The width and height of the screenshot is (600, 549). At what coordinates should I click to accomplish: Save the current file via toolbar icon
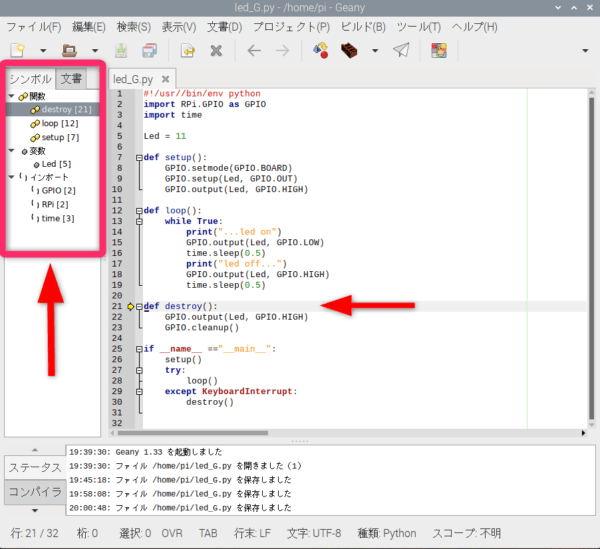tap(121, 50)
